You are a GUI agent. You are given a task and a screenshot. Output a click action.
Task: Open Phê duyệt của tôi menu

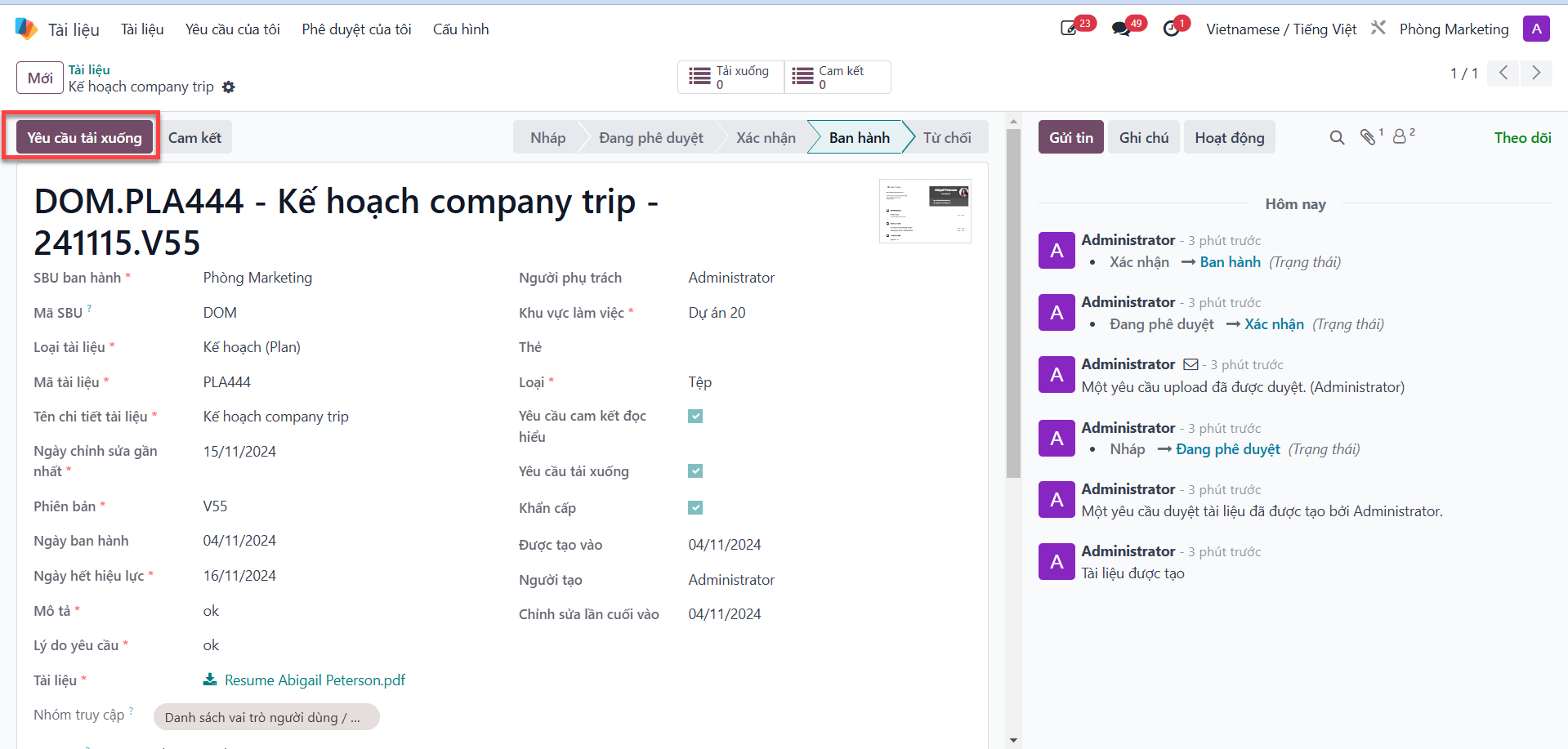356,29
